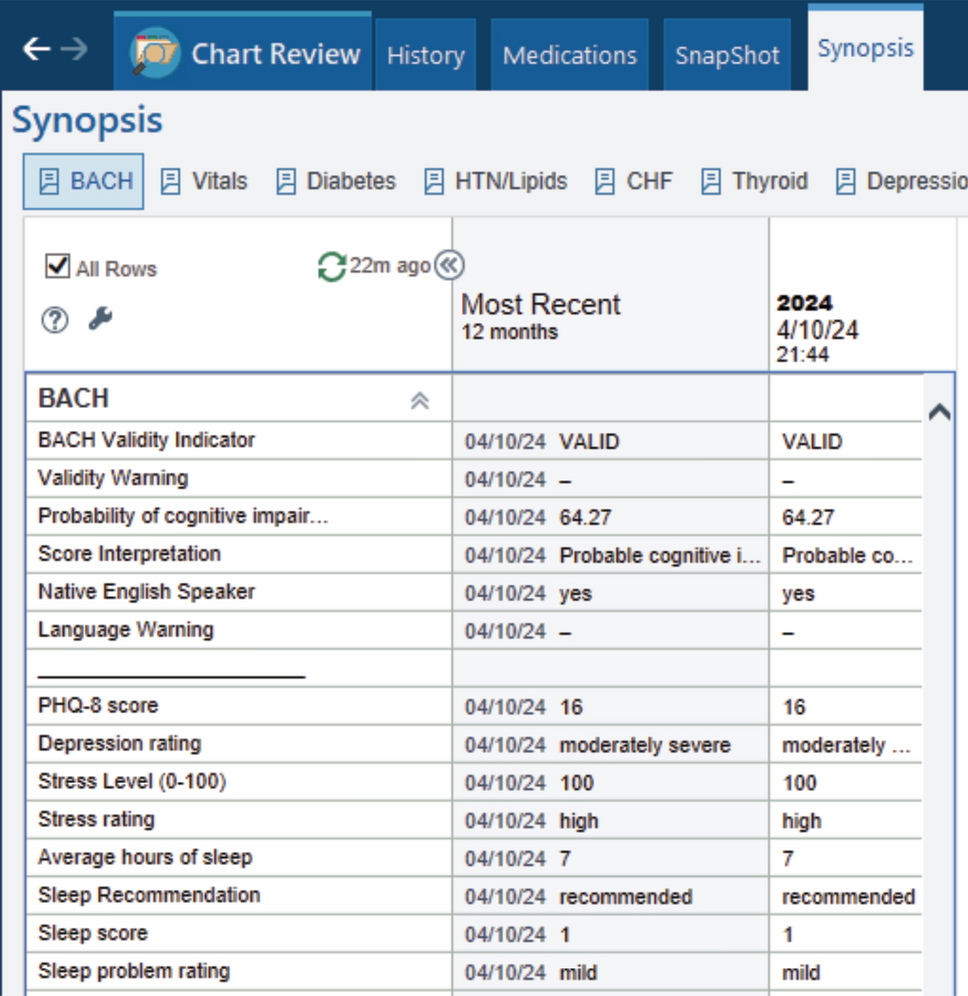Select the Thyroid synopsis view
This screenshot has width=968, height=996.
point(754,182)
